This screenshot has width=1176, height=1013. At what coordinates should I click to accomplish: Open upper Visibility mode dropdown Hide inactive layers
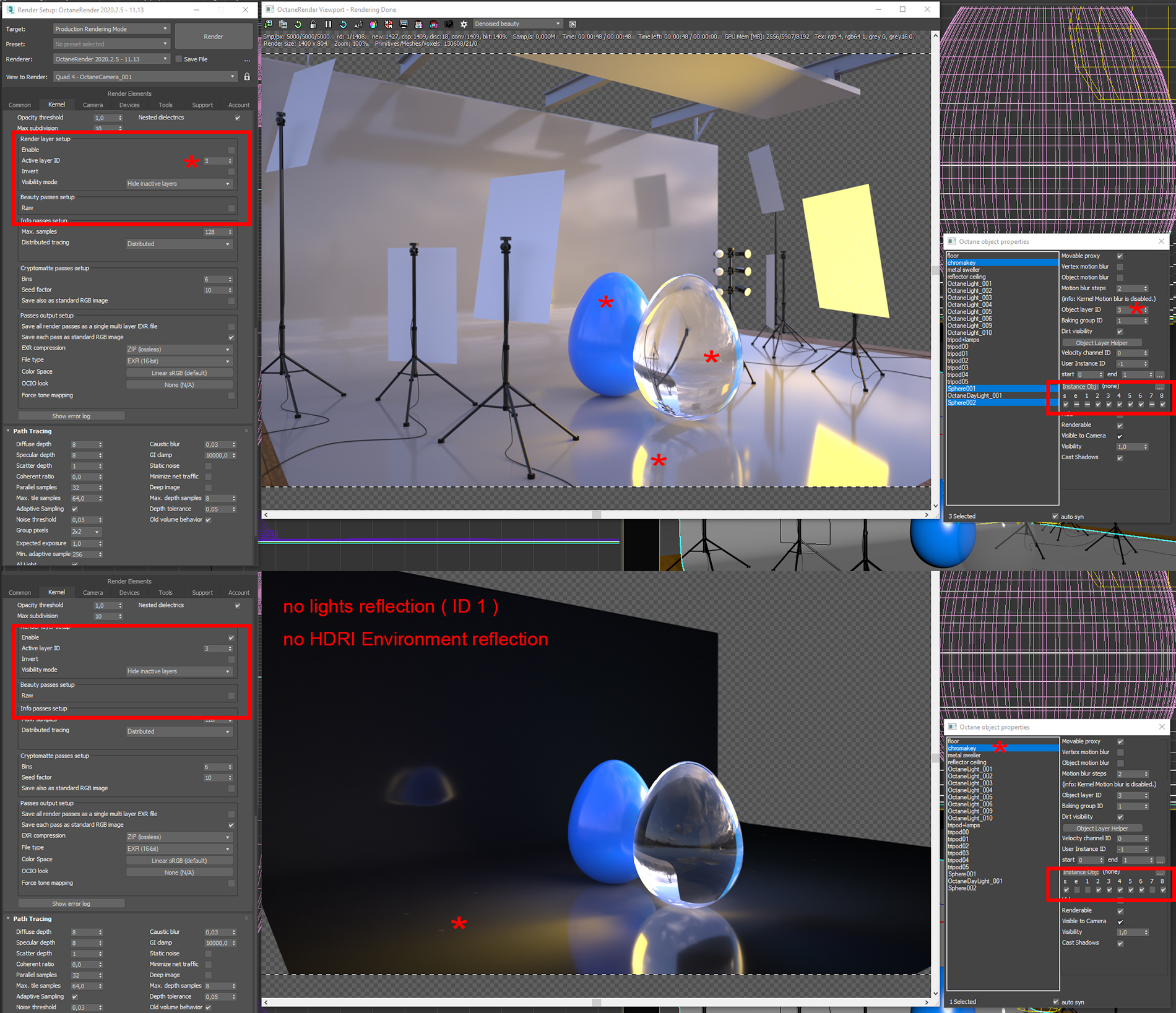179,184
